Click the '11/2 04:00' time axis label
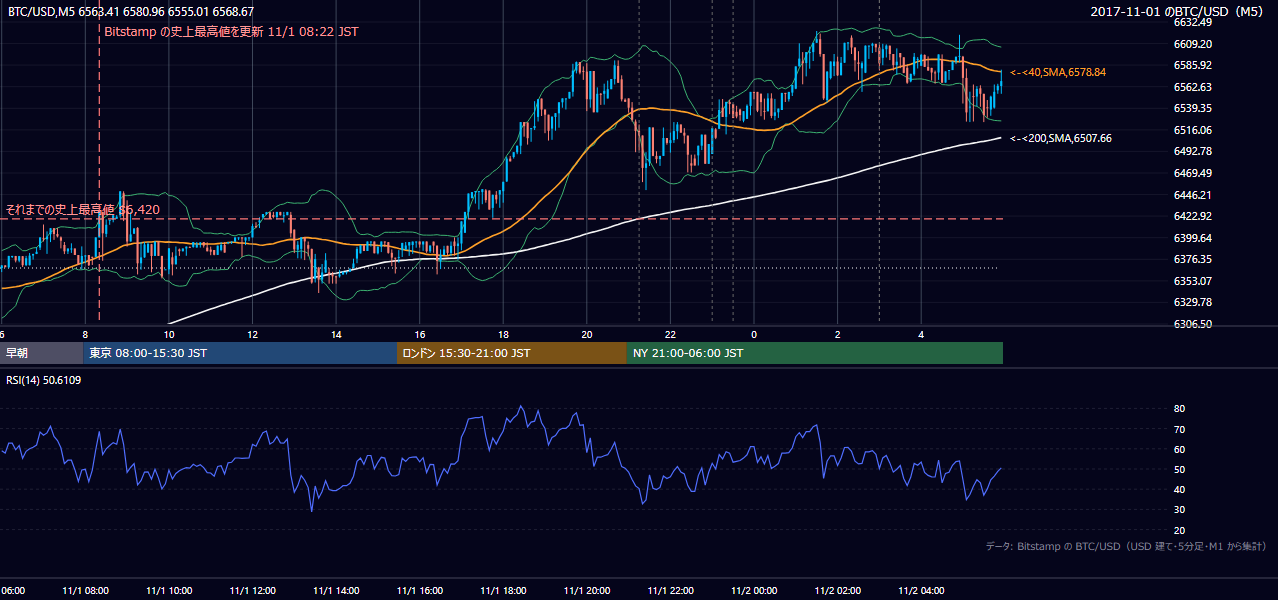 922,591
